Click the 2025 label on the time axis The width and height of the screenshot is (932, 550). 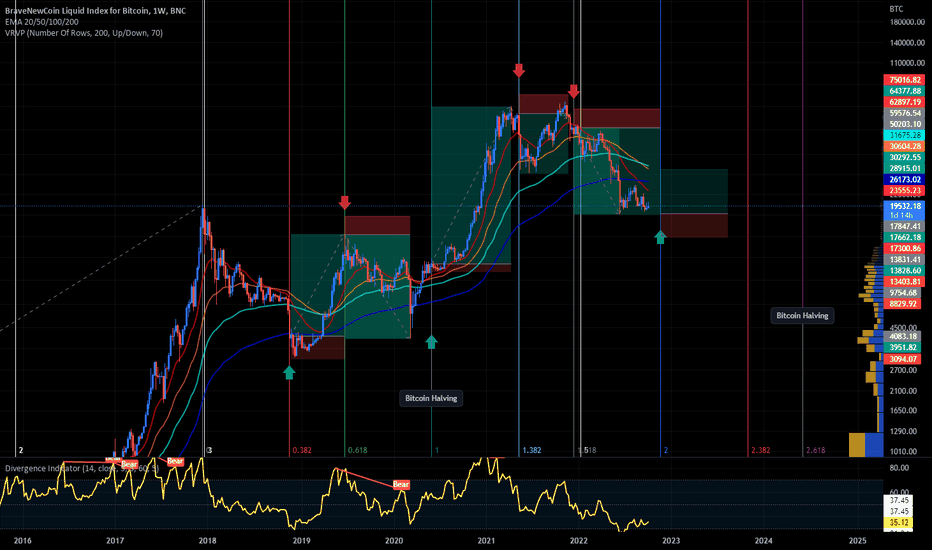click(858, 540)
